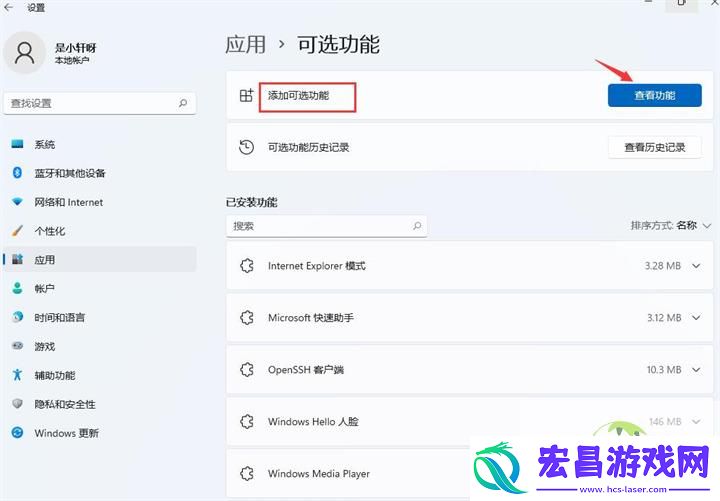720x501 pixels.
Task: Click the shield icon beside 隐私和安全性
Action: [x=17, y=404]
